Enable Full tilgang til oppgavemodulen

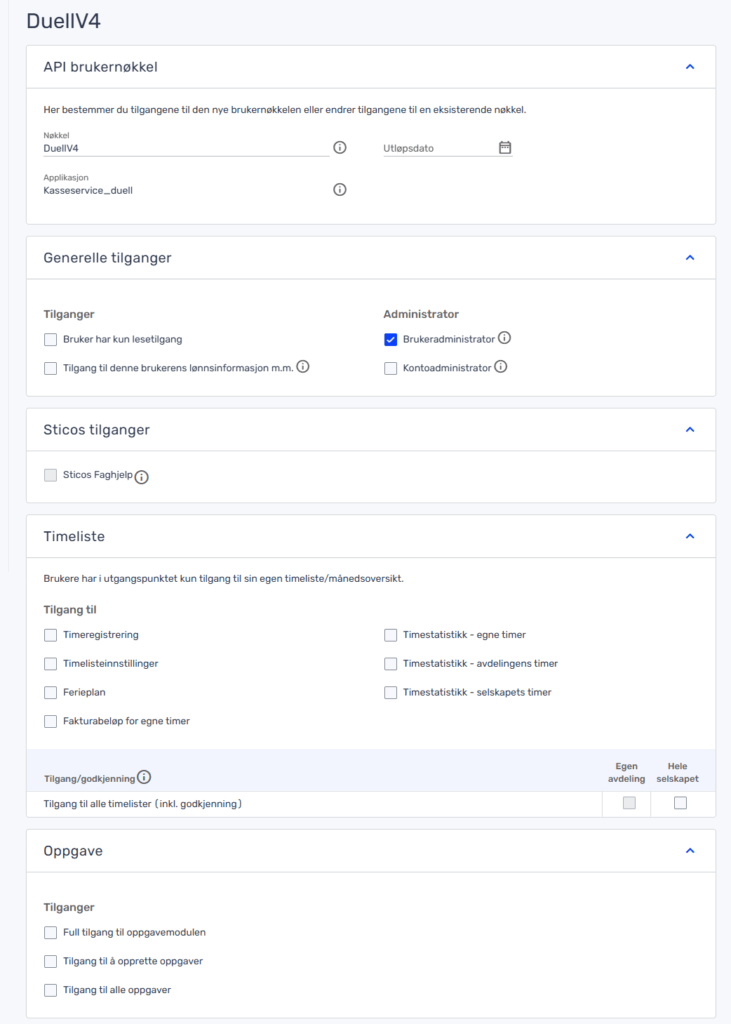tap(50, 933)
